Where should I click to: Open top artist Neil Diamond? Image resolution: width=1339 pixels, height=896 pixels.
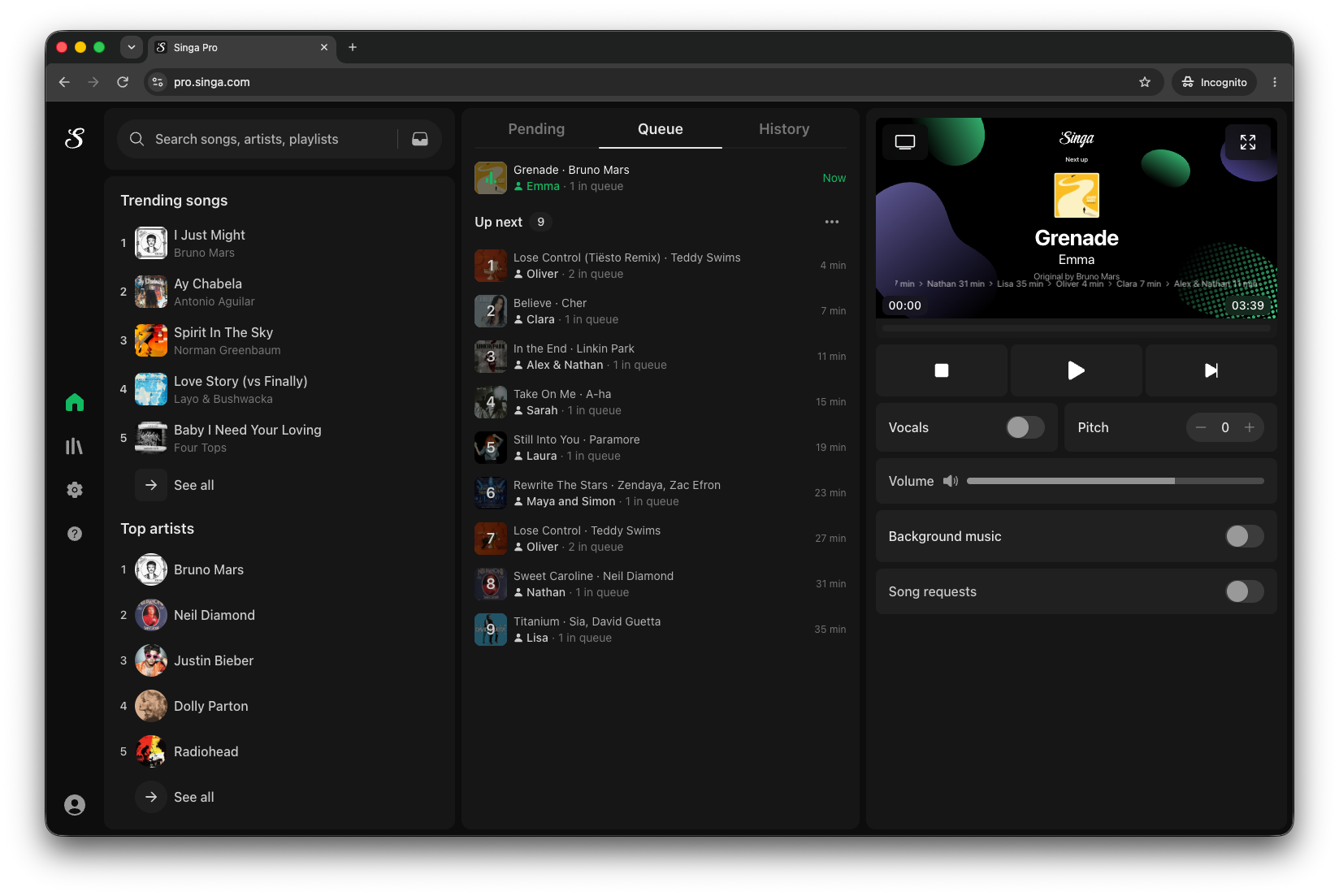click(x=279, y=615)
